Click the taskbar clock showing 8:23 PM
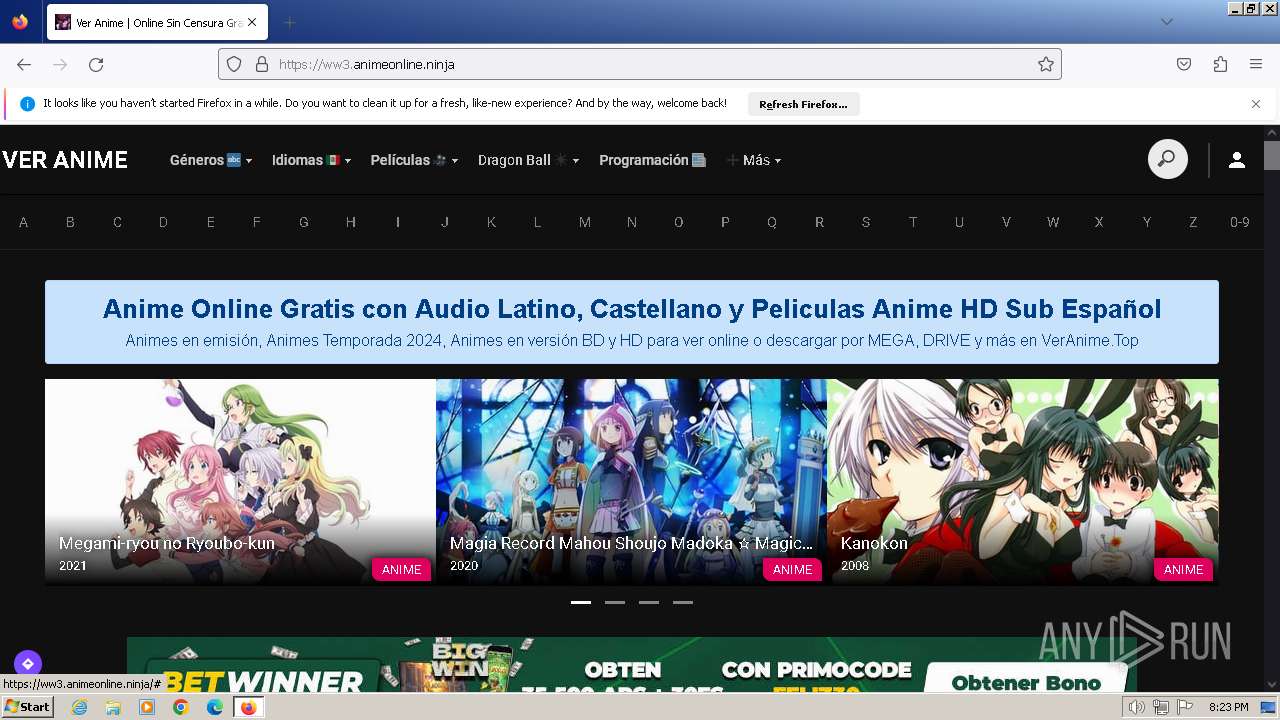Image resolution: width=1280 pixels, height=720 pixels. [1228, 707]
